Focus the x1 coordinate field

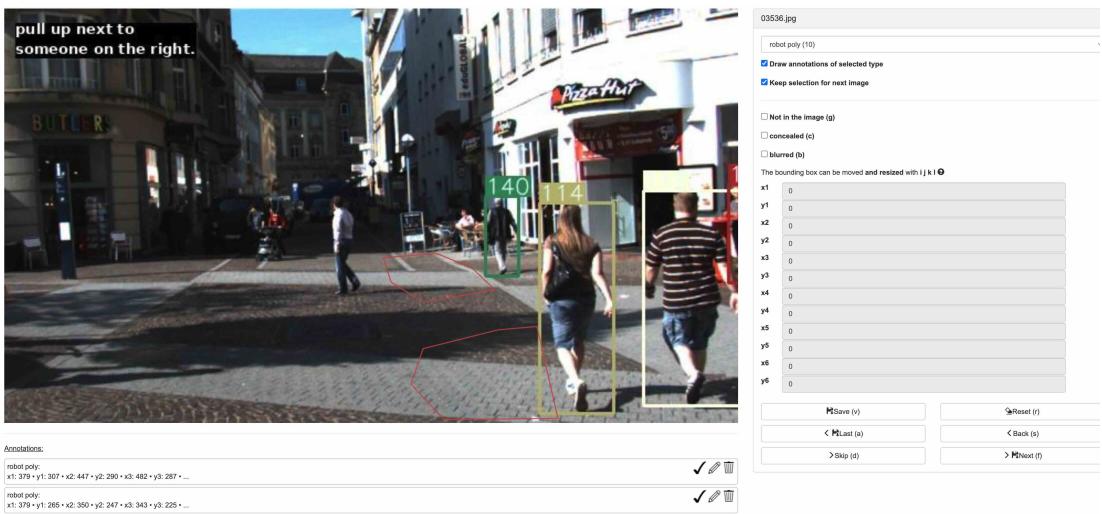click(923, 191)
